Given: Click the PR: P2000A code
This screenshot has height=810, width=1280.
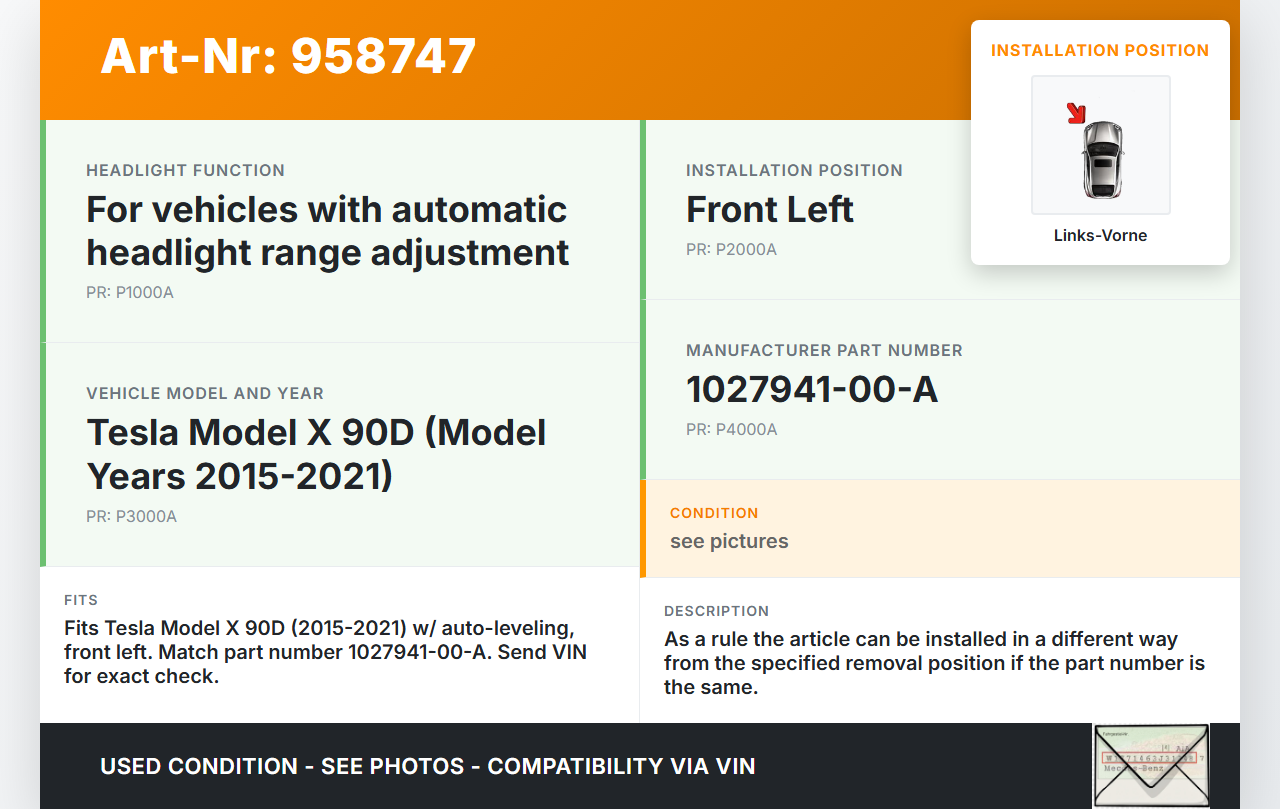Looking at the screenshot, I should pos(731,249).
